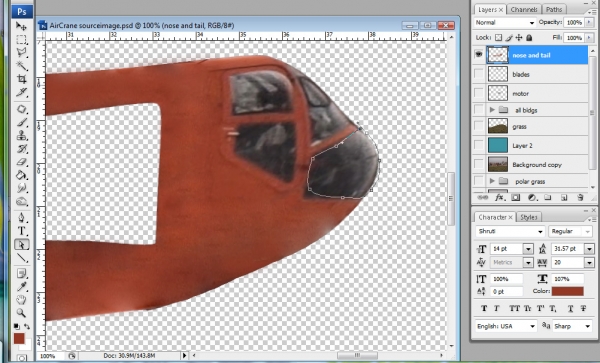Screen dimensions: 600x363
Task: Select the Direct Selection arrow tool
Action: (21, 244)
